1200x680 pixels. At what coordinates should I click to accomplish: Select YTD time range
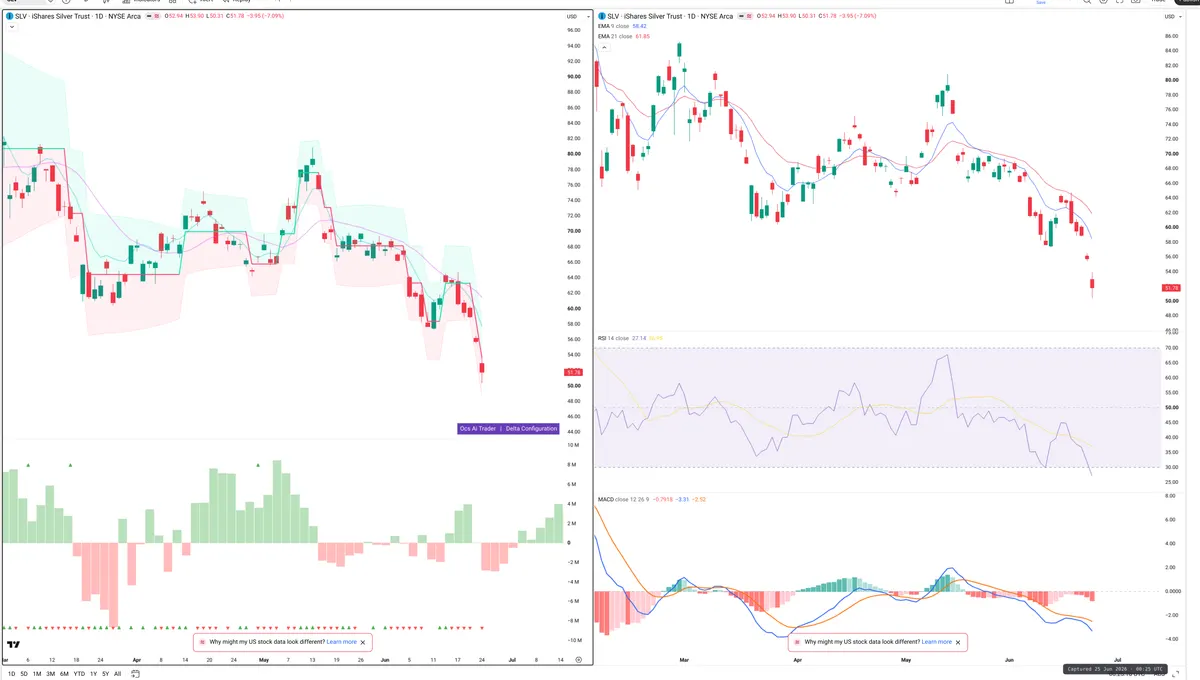pyautogui.click(x=79, y=674)
